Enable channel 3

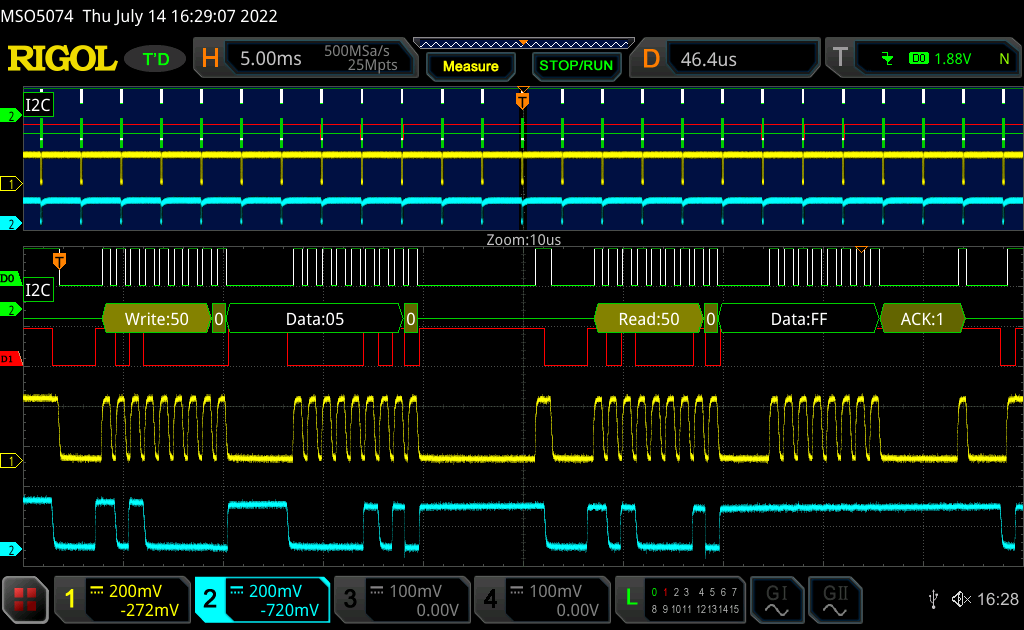(x=350, y=599)
